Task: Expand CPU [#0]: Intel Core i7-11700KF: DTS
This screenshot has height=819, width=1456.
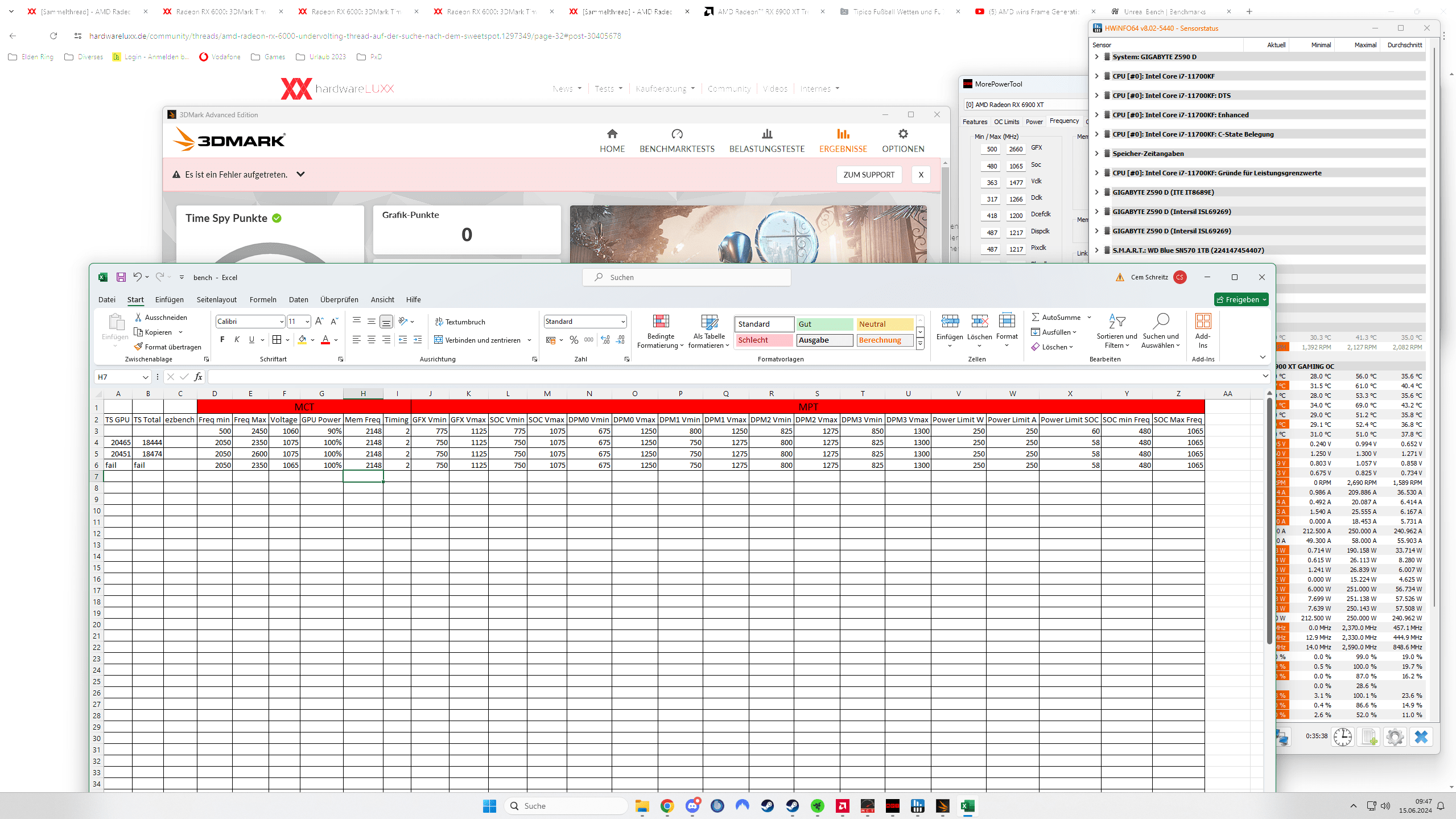Action: pyautogui.click(x=1097, y=96)
